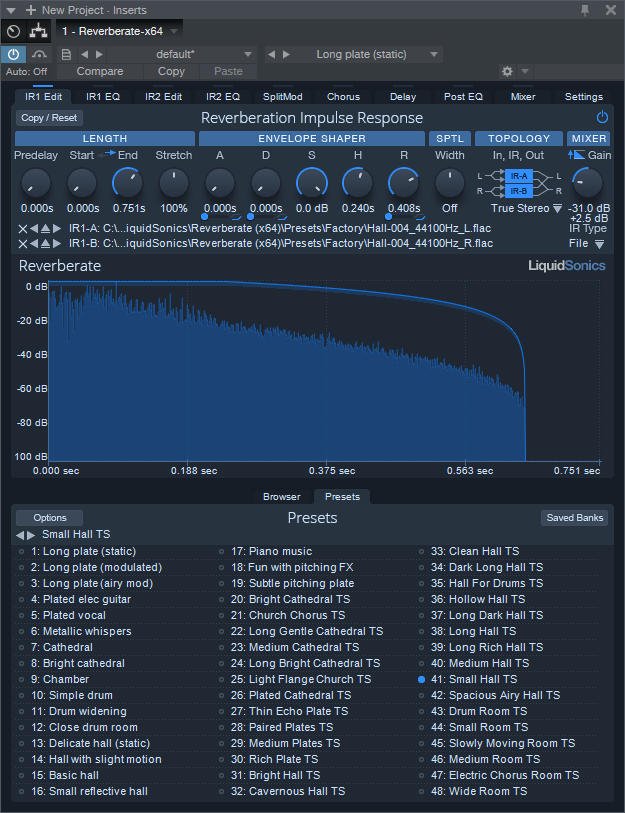625x813 pixels.
Task: Switch to the IR1 EQ tab
Action: (103, 96)
